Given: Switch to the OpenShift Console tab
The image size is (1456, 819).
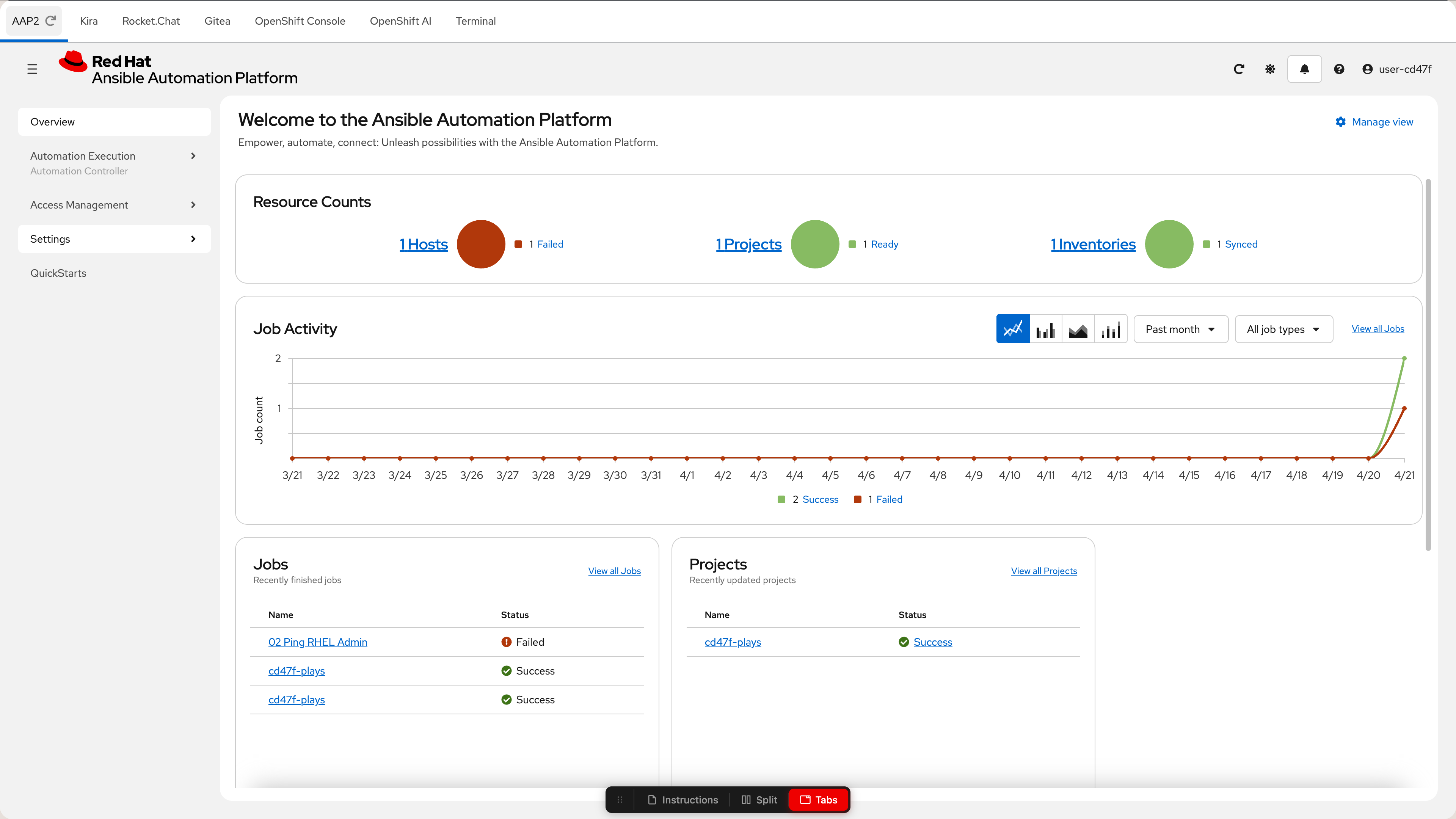Looking at the screenshot, I should click(x=300, y=21).
